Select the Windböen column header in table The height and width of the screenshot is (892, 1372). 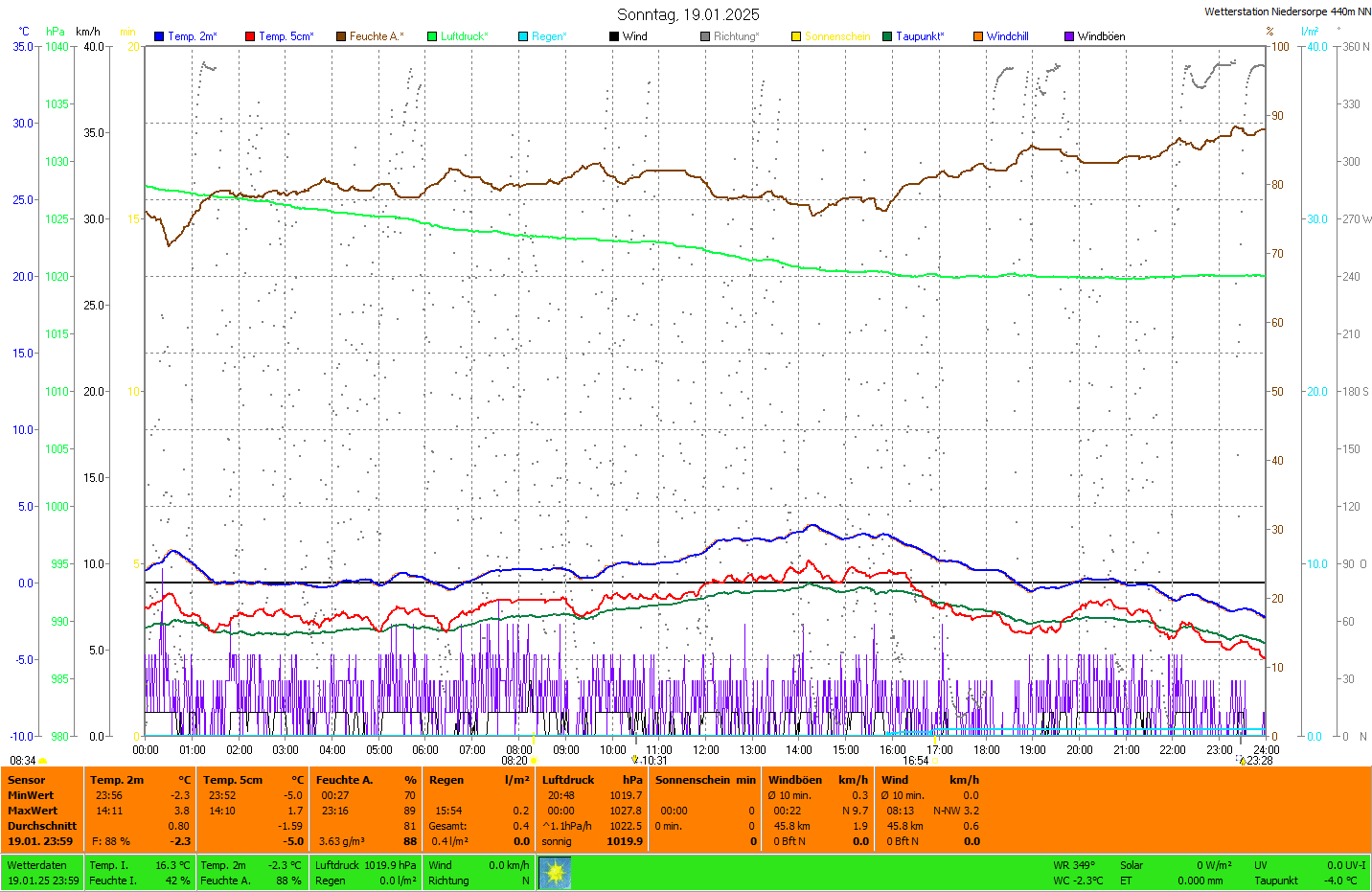794,780
